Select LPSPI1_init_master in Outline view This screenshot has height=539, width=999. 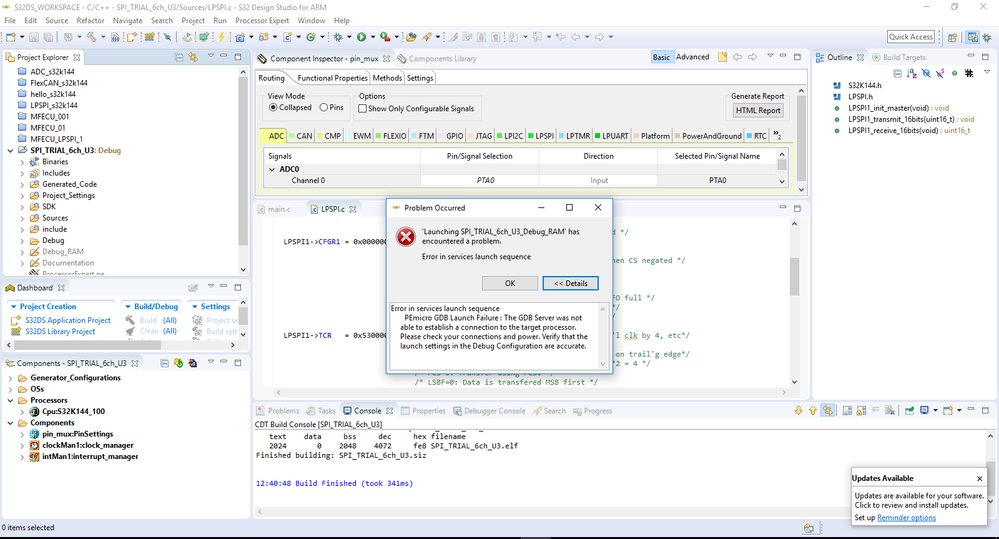897,108
